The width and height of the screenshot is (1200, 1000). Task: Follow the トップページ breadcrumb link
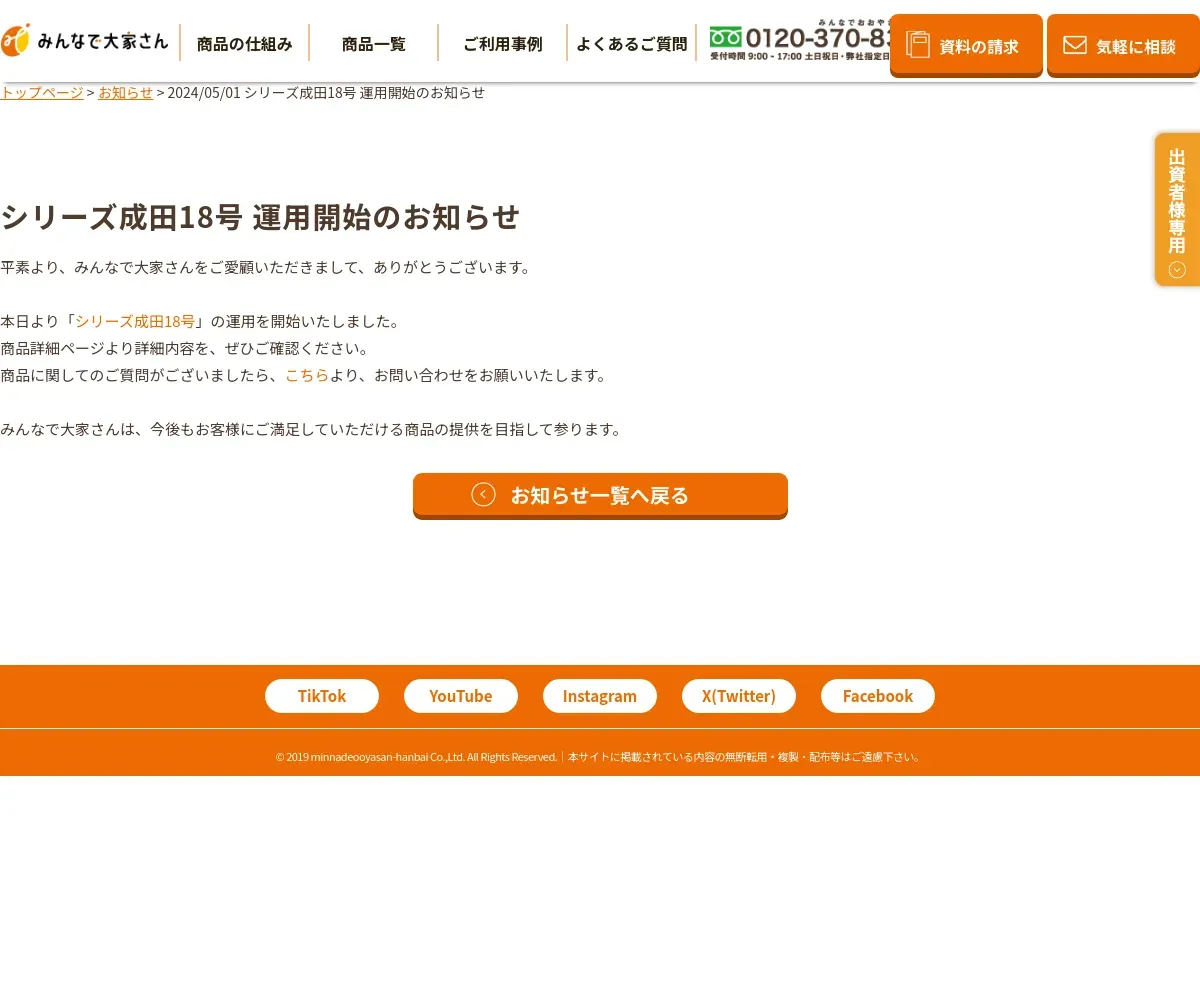(42, 92)
